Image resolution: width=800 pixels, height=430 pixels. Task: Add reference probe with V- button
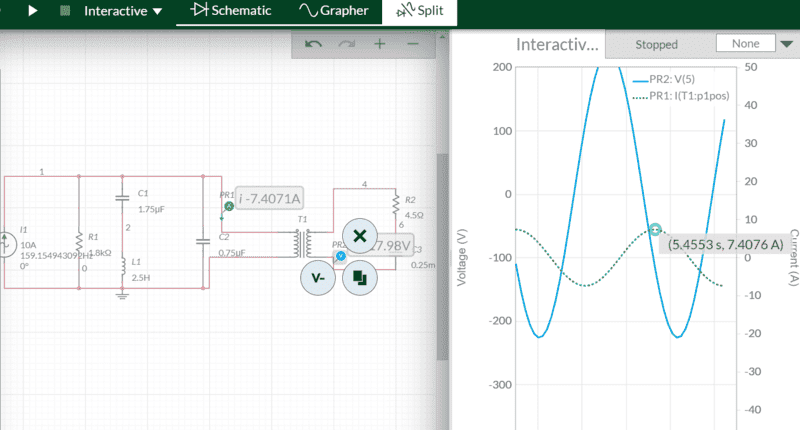tap(318, 278)
